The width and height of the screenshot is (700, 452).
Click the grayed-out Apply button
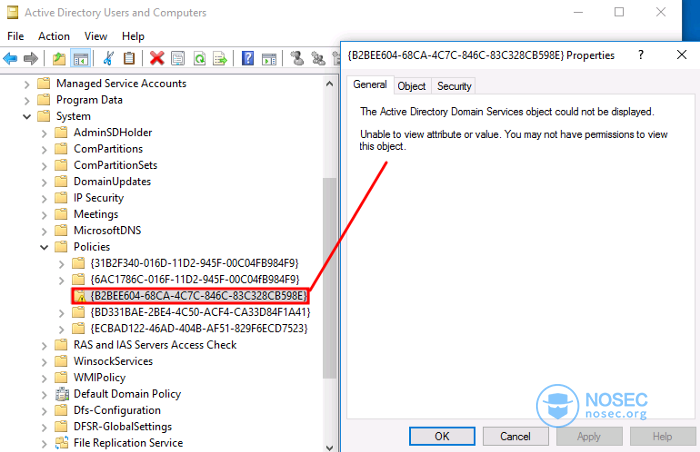(589, 436)
